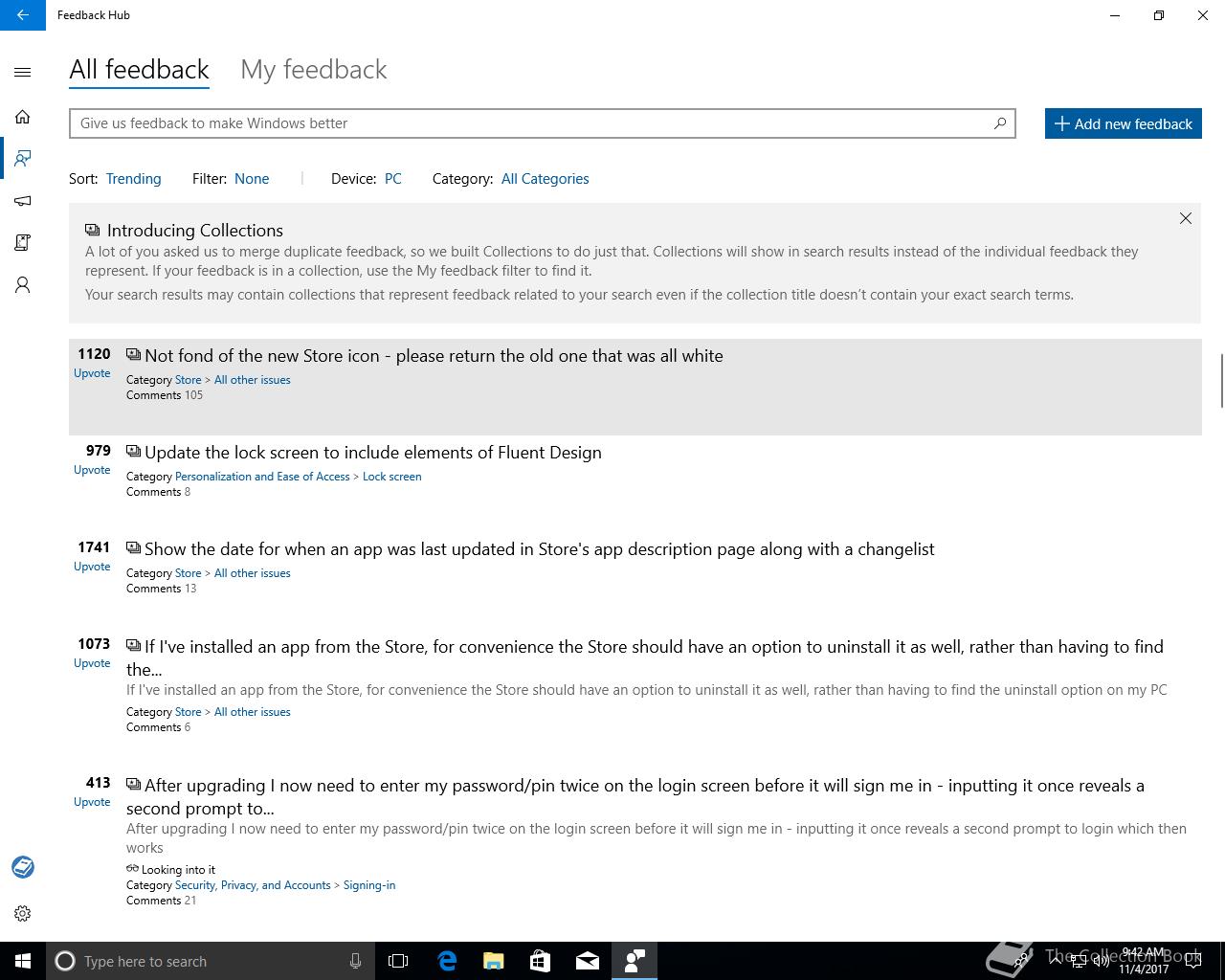Upvote the password/pin feedback with 413 votes
Image resolution: width=1225 pixels, height=980 pixels.
92,802
